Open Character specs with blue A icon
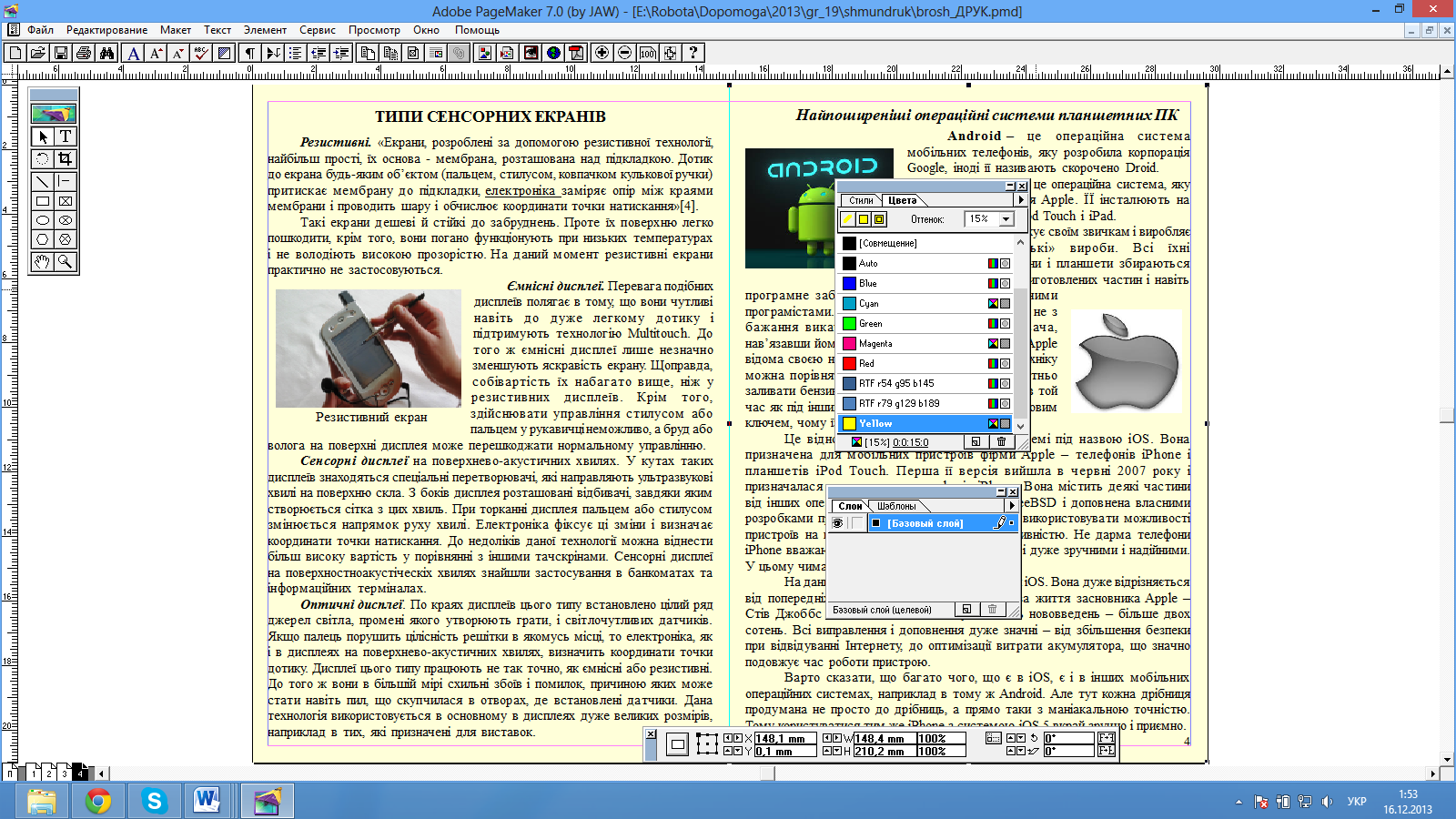 pyautogui.click(x=134, y=53)
